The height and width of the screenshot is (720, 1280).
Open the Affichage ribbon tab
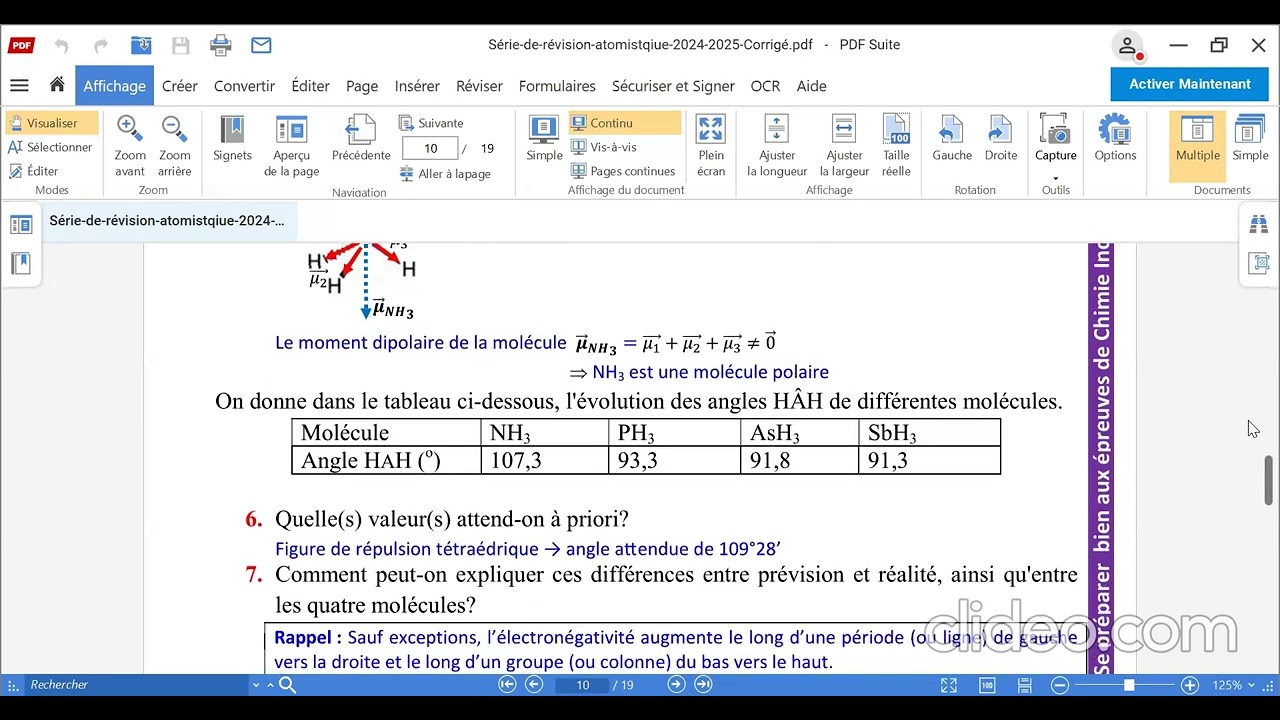pyautogui.click(x=114, y=86)
